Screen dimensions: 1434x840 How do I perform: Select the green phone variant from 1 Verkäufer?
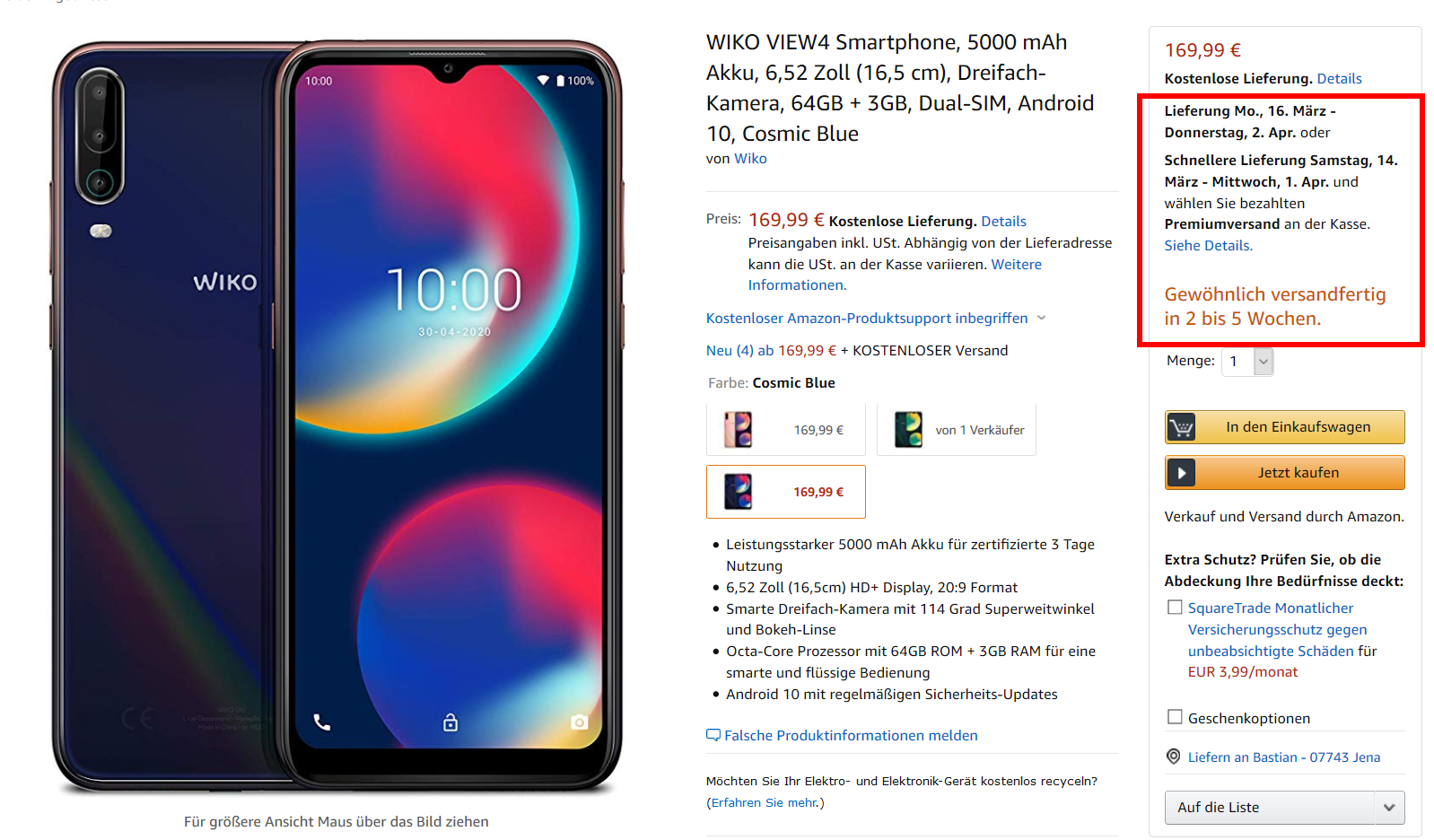pos(957,430)
